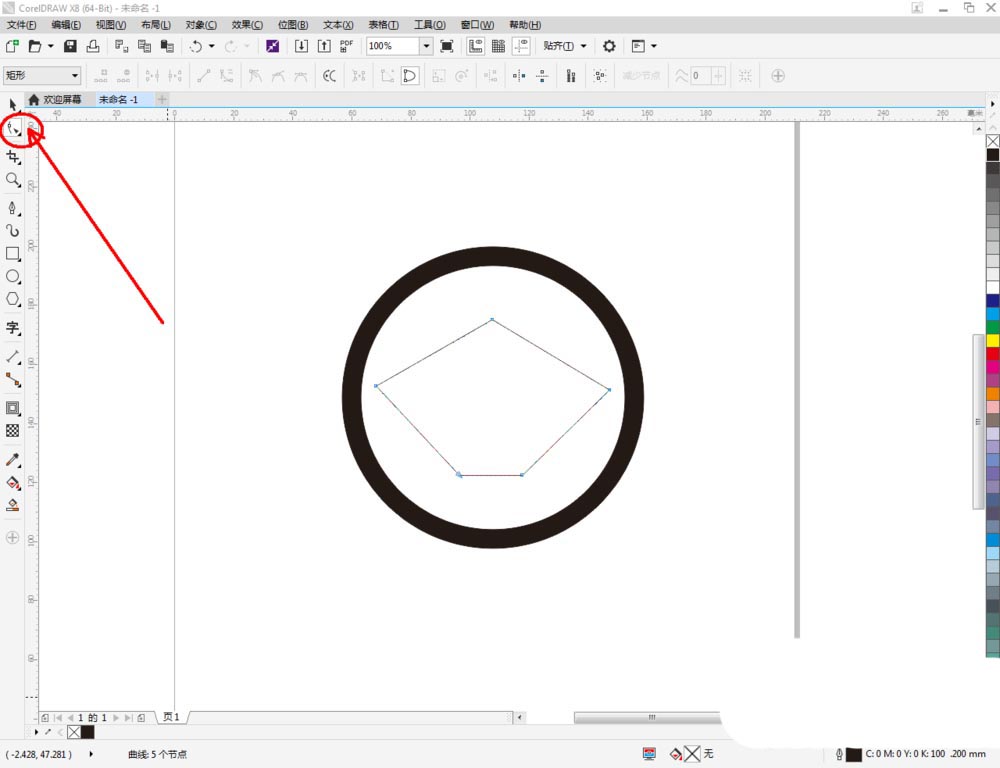
Task: Click the Import icon
Action: tap(301, 46)
